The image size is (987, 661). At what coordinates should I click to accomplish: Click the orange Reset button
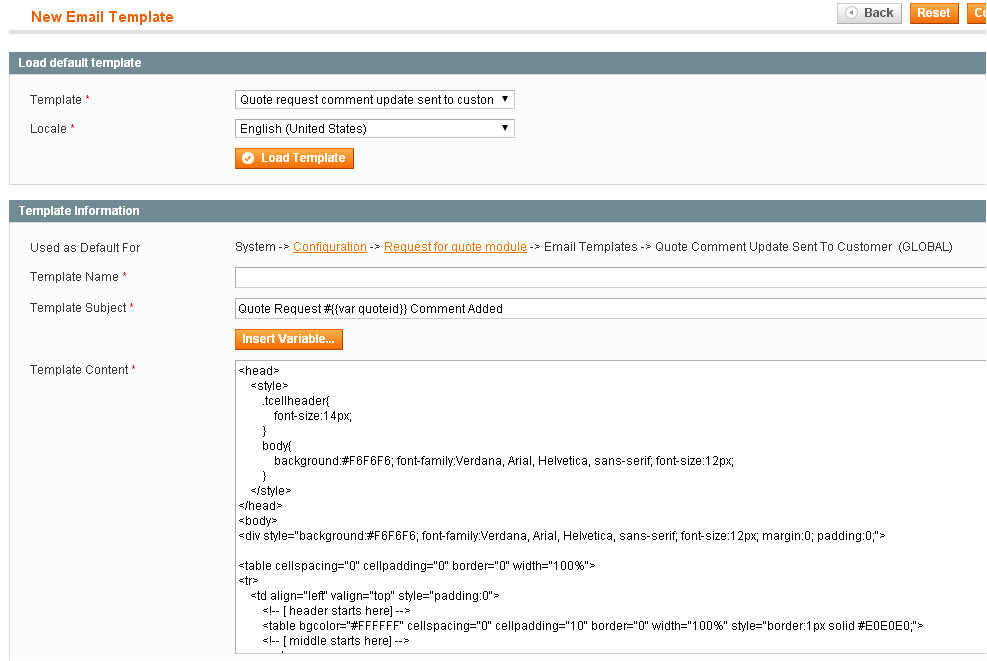click(x=933, y=13)
